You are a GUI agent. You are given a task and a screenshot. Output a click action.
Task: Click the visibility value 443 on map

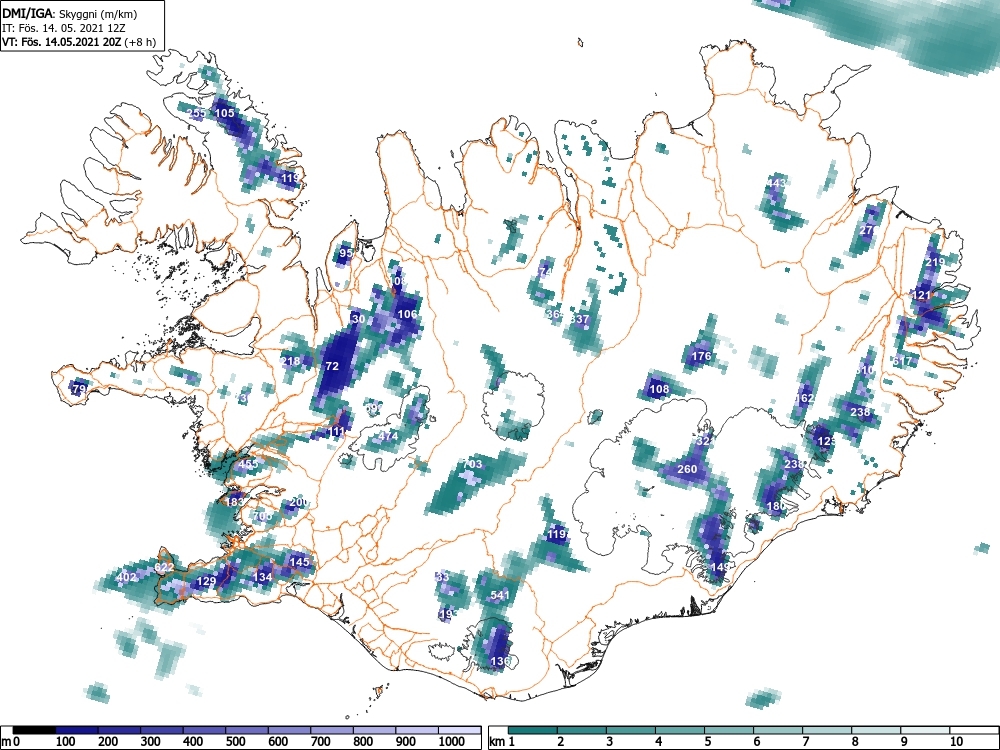(x=776, y=183)
